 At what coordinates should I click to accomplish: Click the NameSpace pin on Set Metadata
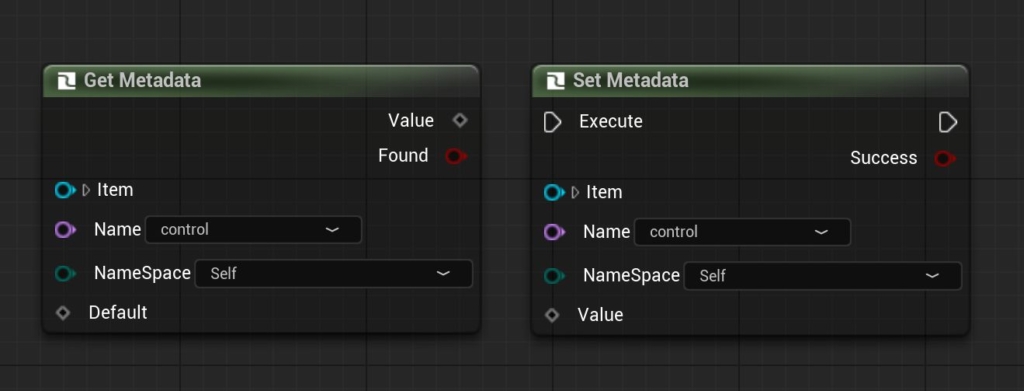pyautogui.click(x=554, y=276)
